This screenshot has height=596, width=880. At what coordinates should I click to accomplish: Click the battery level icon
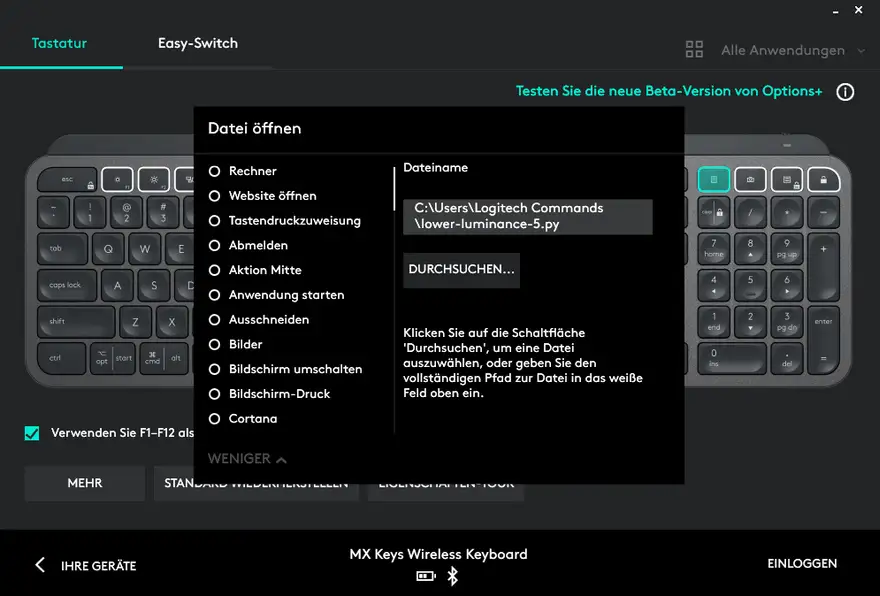tap(426, 576)
